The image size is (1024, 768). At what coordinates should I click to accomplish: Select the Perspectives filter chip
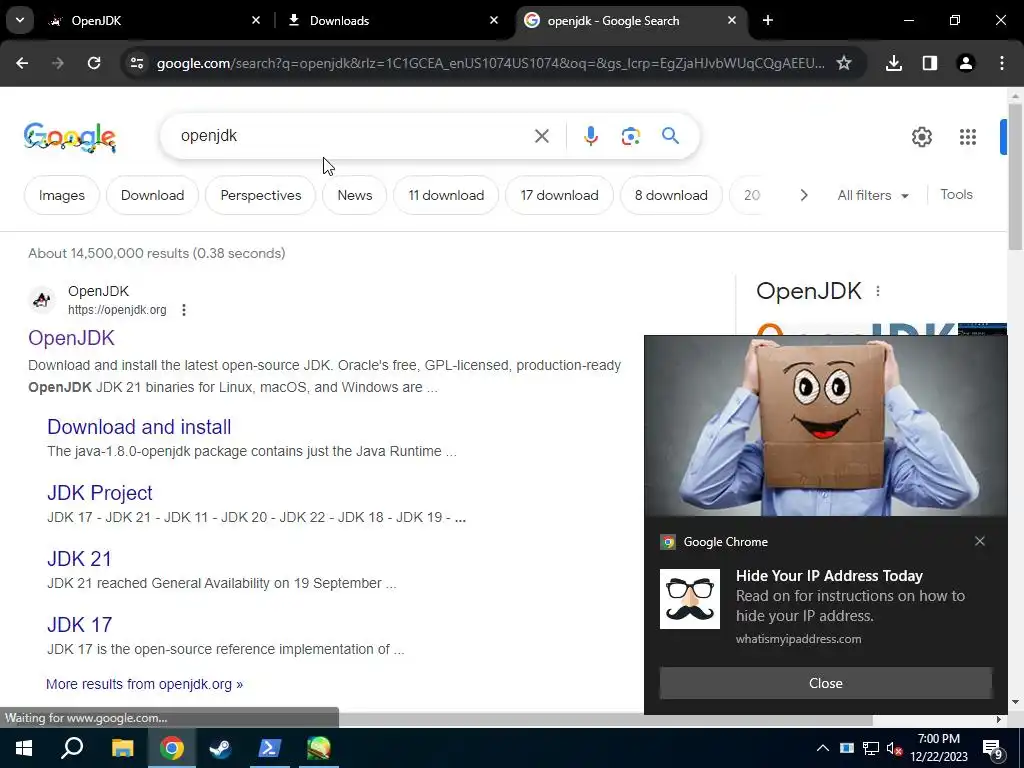pos(261,195)
